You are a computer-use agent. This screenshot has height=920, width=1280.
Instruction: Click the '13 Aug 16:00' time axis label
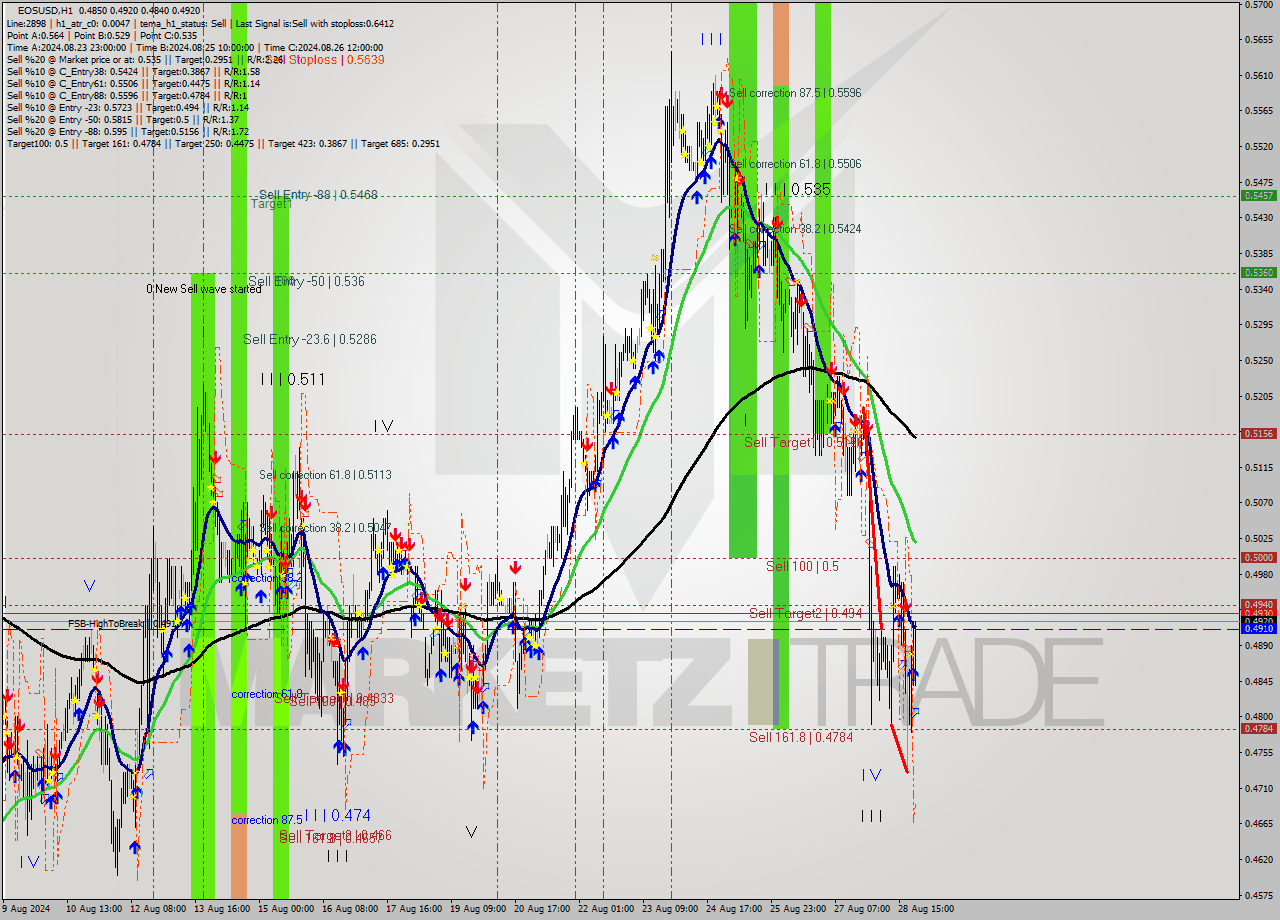[222, 909]
